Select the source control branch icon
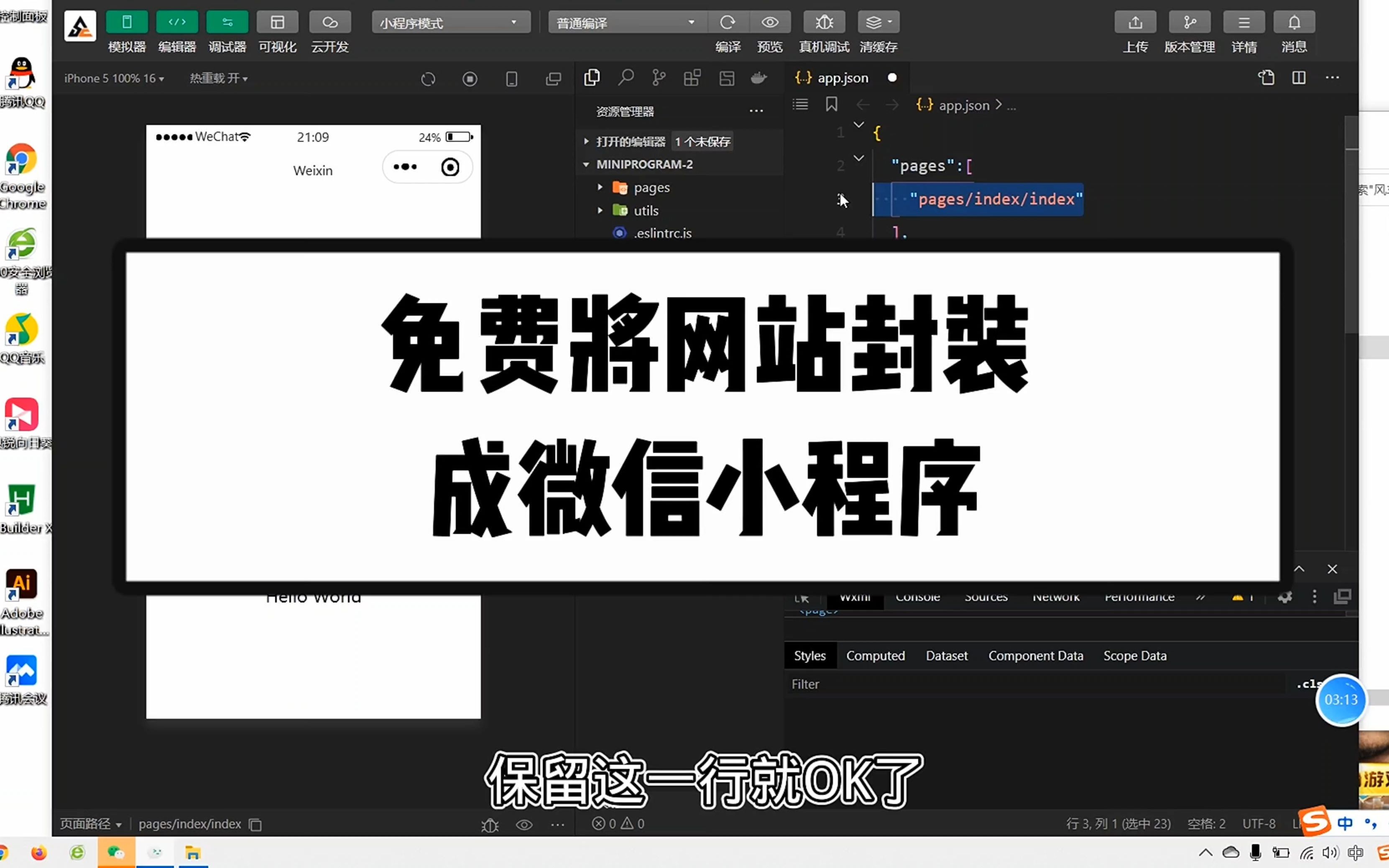 659,77
